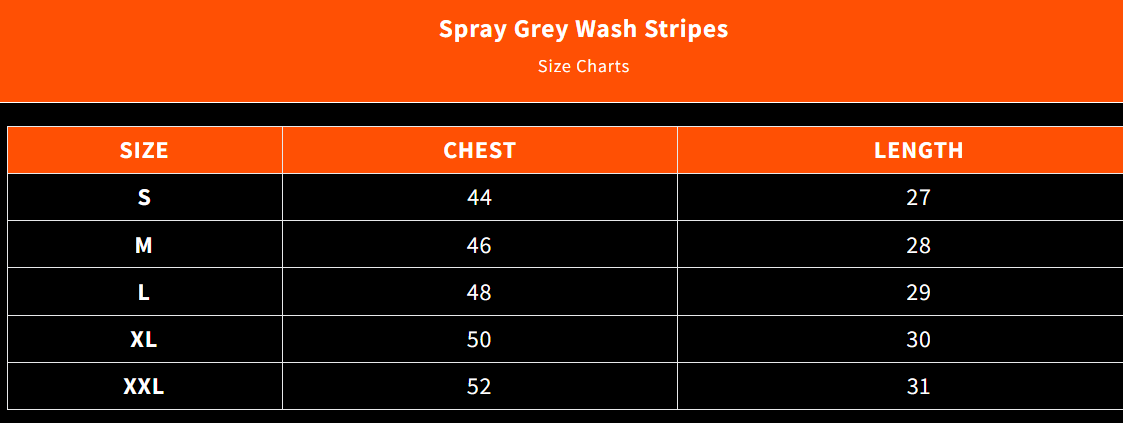Select chest value 48 cell
Viewport: 1123px width, 423px height.
point(480,292)
